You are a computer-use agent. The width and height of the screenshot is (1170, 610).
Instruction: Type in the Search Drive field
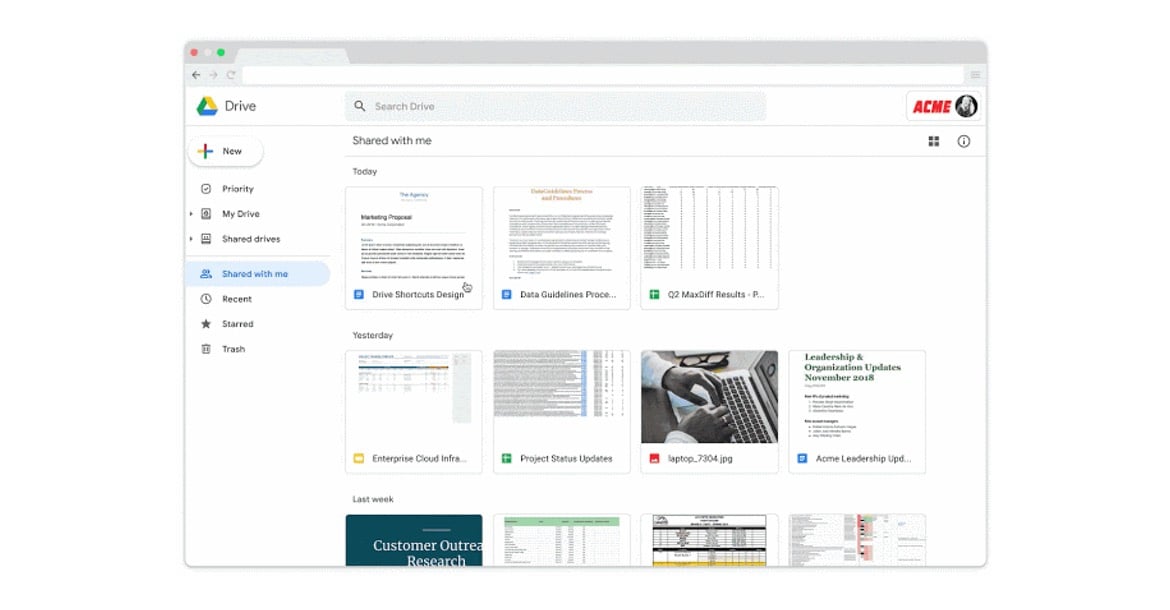(560, 106)
